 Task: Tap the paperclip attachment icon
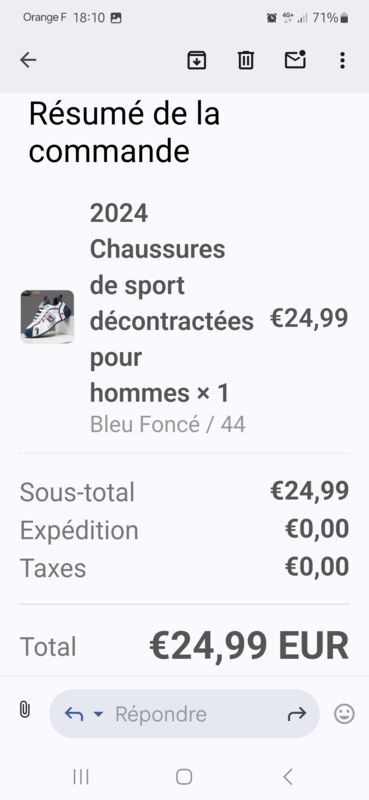pos(24,710)
